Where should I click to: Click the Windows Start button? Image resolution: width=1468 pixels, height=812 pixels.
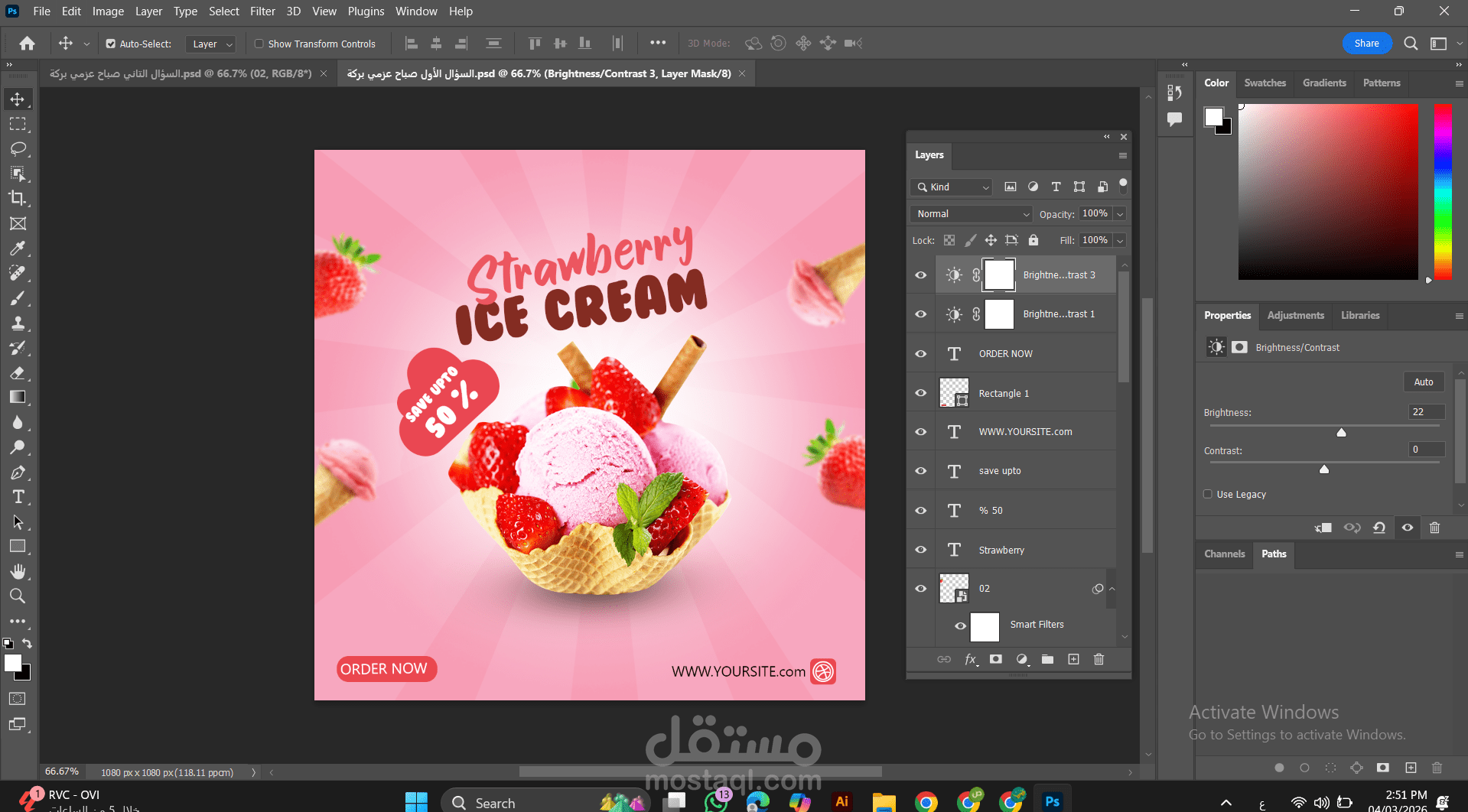(416, 802)
